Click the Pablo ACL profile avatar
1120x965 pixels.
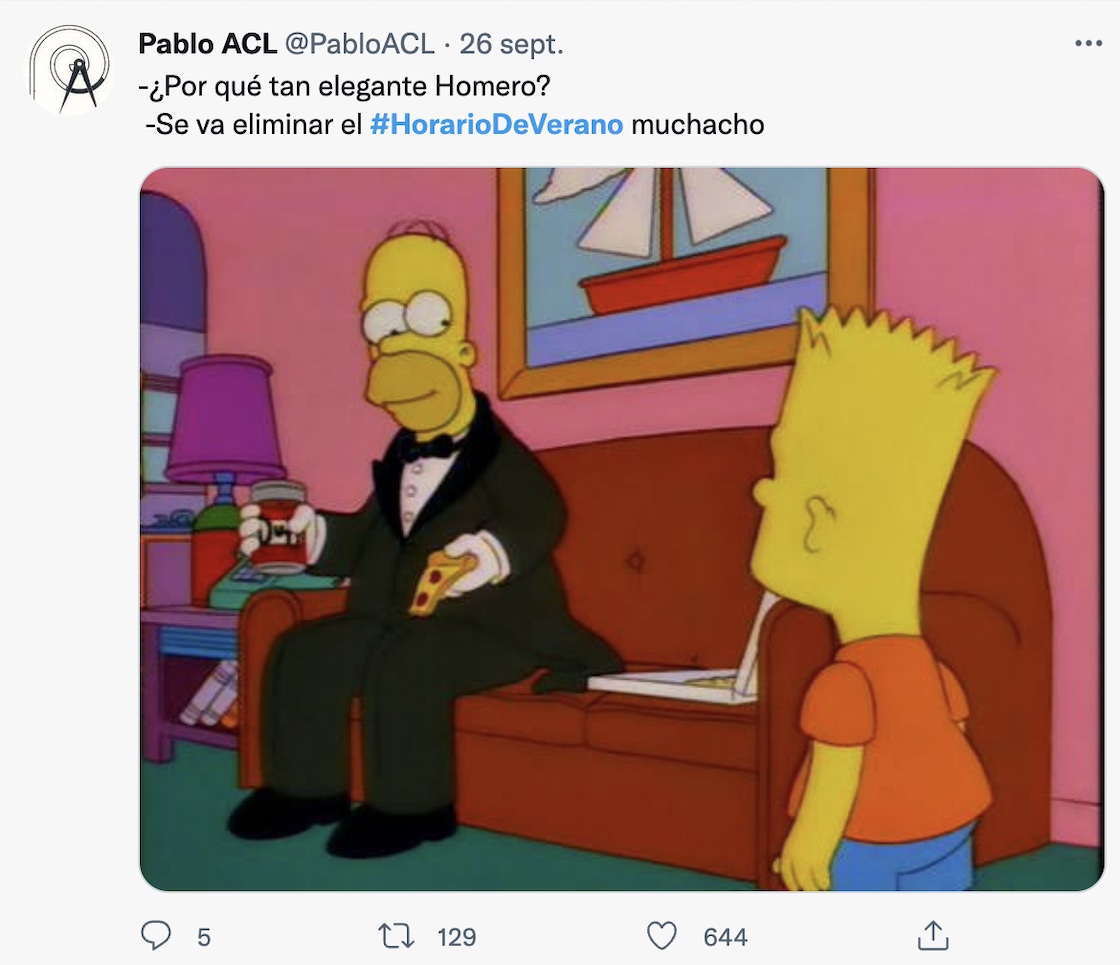(70, 70)
